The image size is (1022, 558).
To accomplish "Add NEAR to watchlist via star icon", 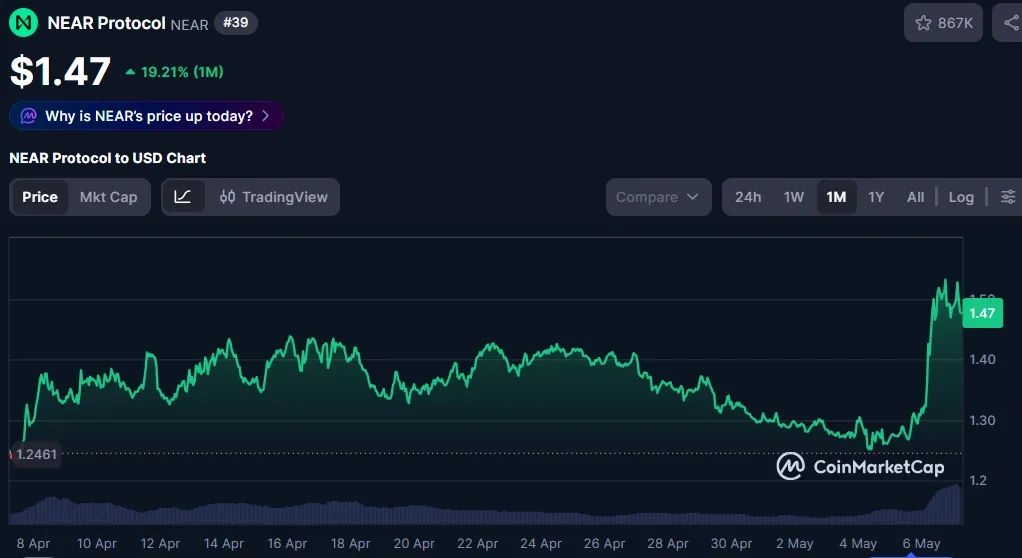I will (x=923, y=23).
